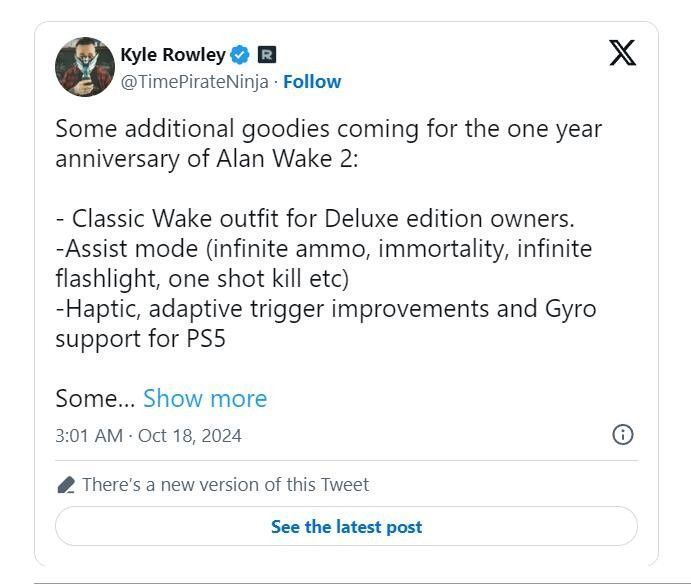The height and width of the screenshot is (584, 691).
Task: Open the info icon beside the timestamp
Action: [622, 434]
